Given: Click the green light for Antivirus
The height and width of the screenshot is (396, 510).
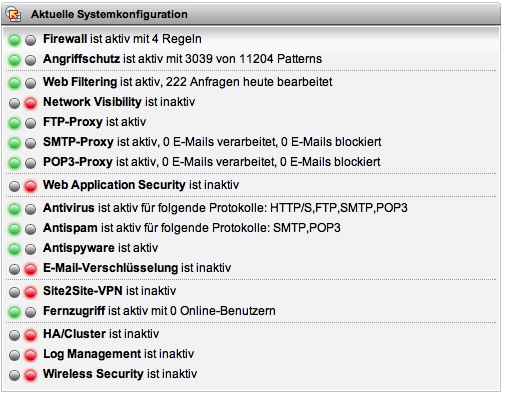Looking at the screenshot, I should click(14, 209).
